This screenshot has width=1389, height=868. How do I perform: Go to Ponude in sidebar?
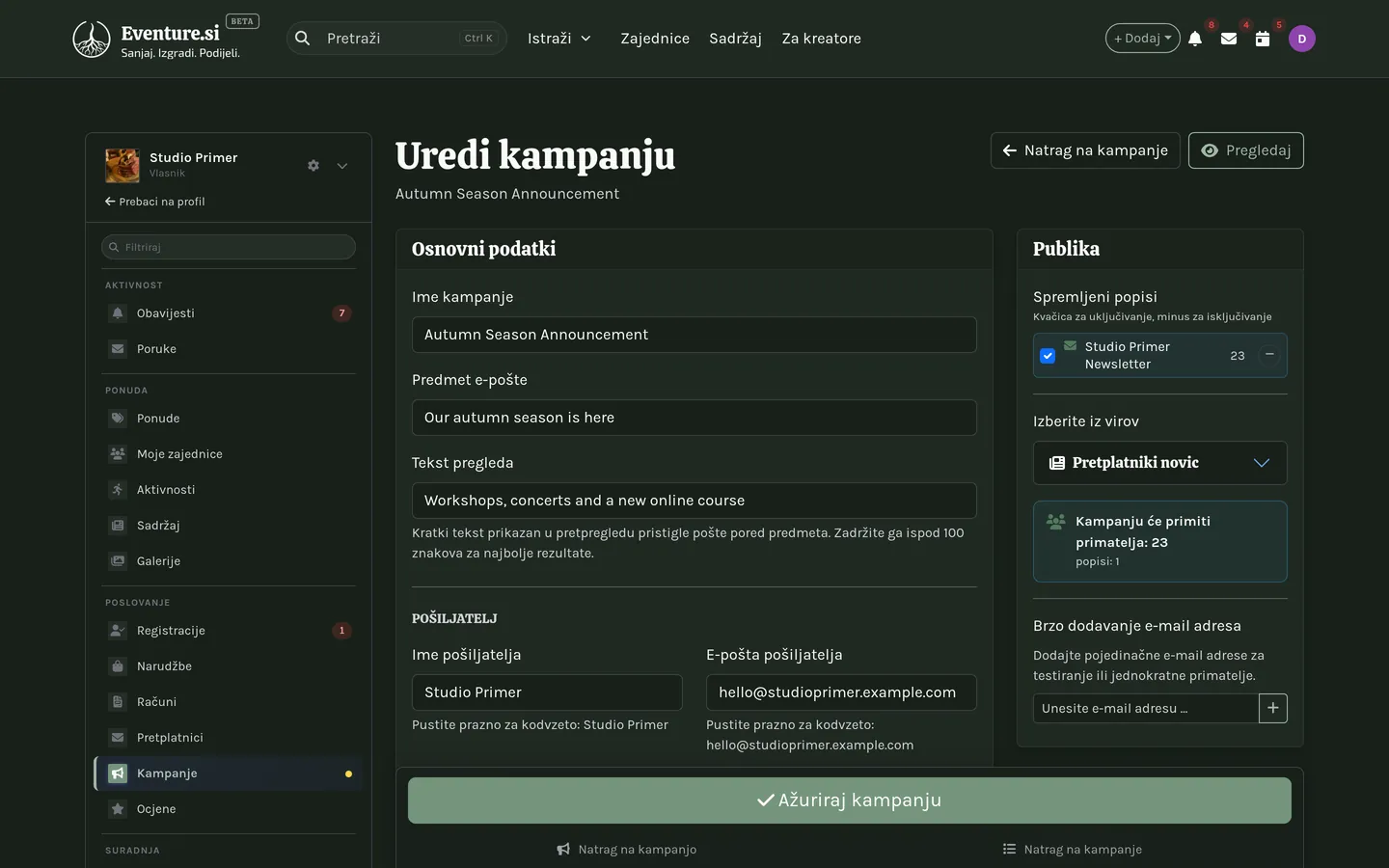[229, 419]
